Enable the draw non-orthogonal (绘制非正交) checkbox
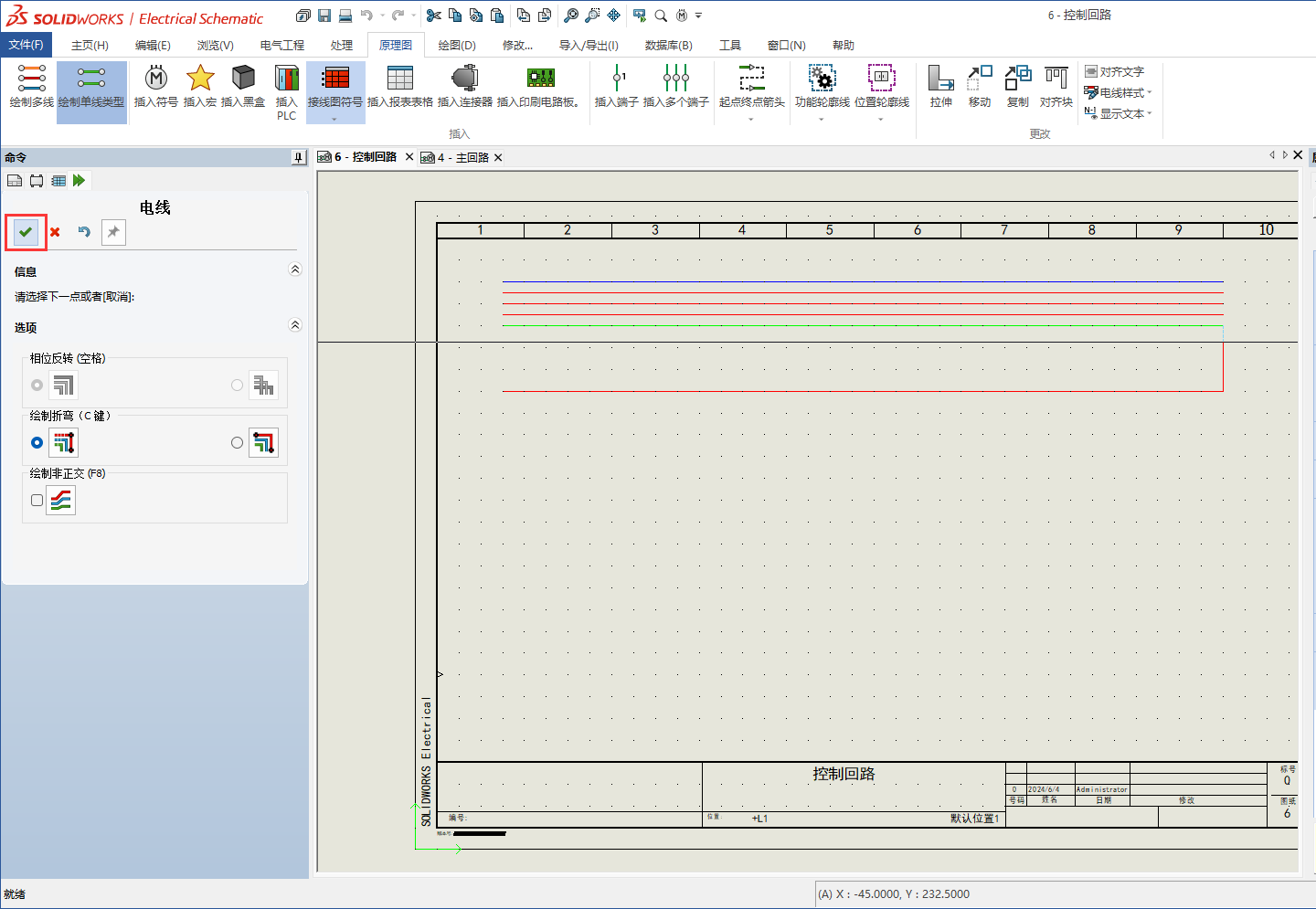This screenshot has height=909, width=1316. pos(37,501)
